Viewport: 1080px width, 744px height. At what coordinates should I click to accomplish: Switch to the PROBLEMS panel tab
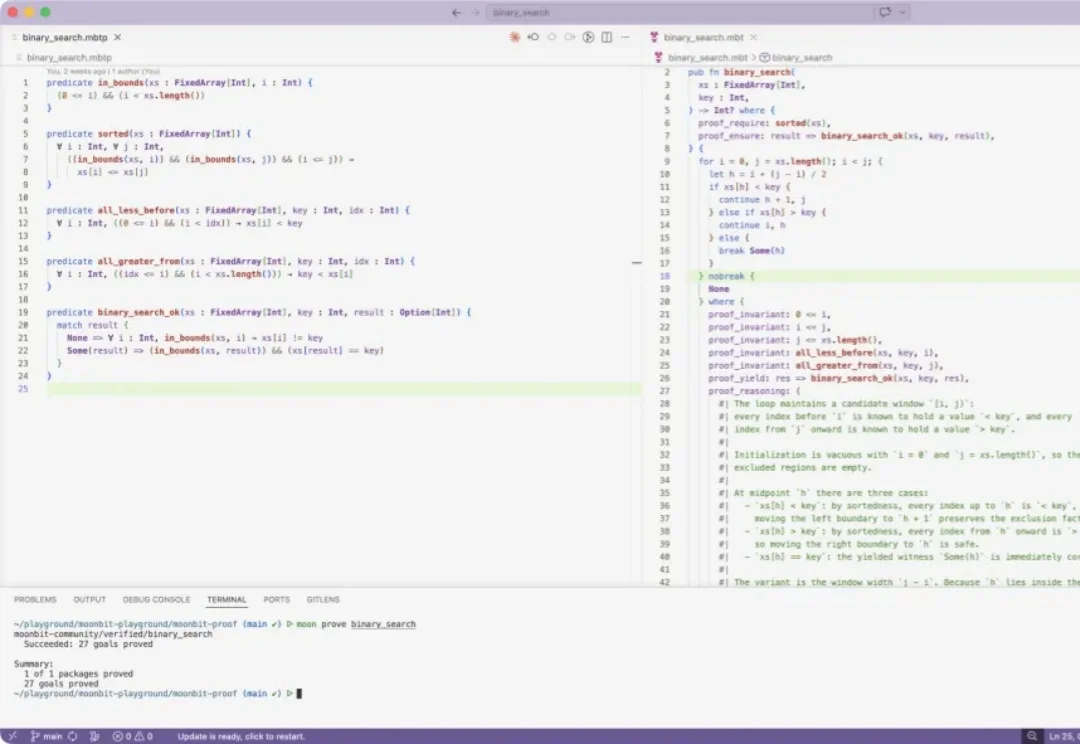click(35, 600)
